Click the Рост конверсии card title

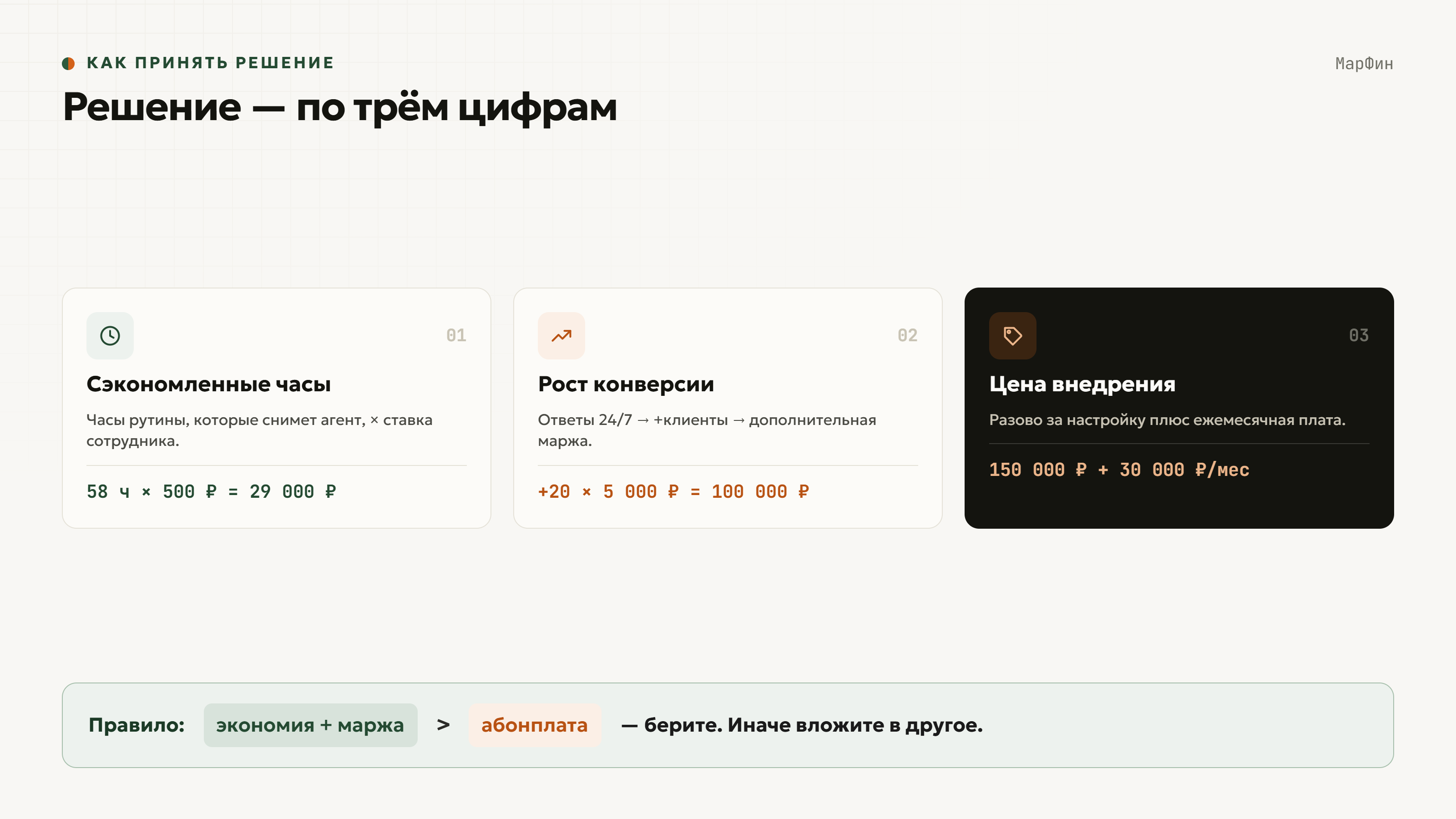[x=626, y=384]
